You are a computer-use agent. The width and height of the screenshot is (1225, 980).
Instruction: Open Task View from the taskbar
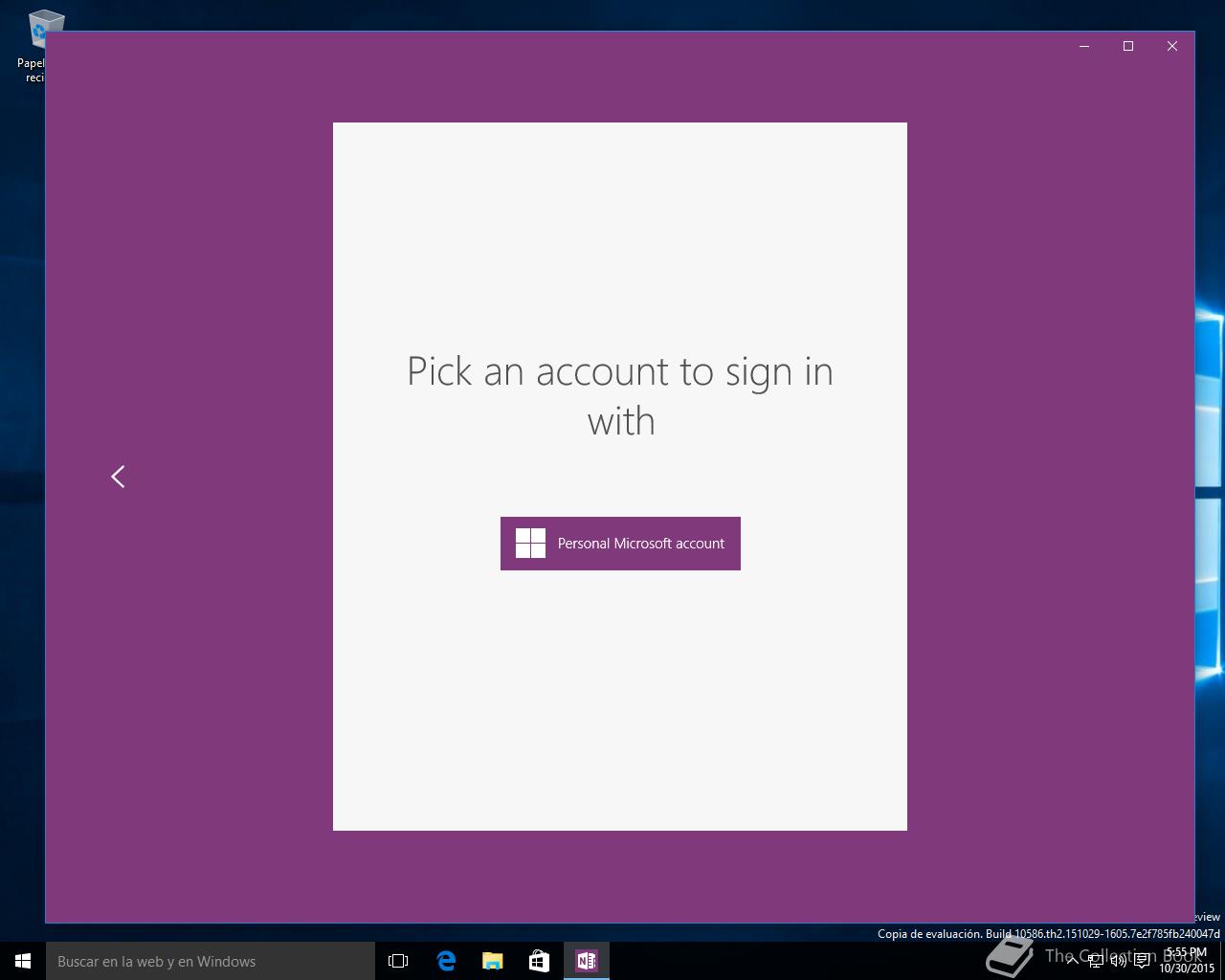tap(398, 961)
